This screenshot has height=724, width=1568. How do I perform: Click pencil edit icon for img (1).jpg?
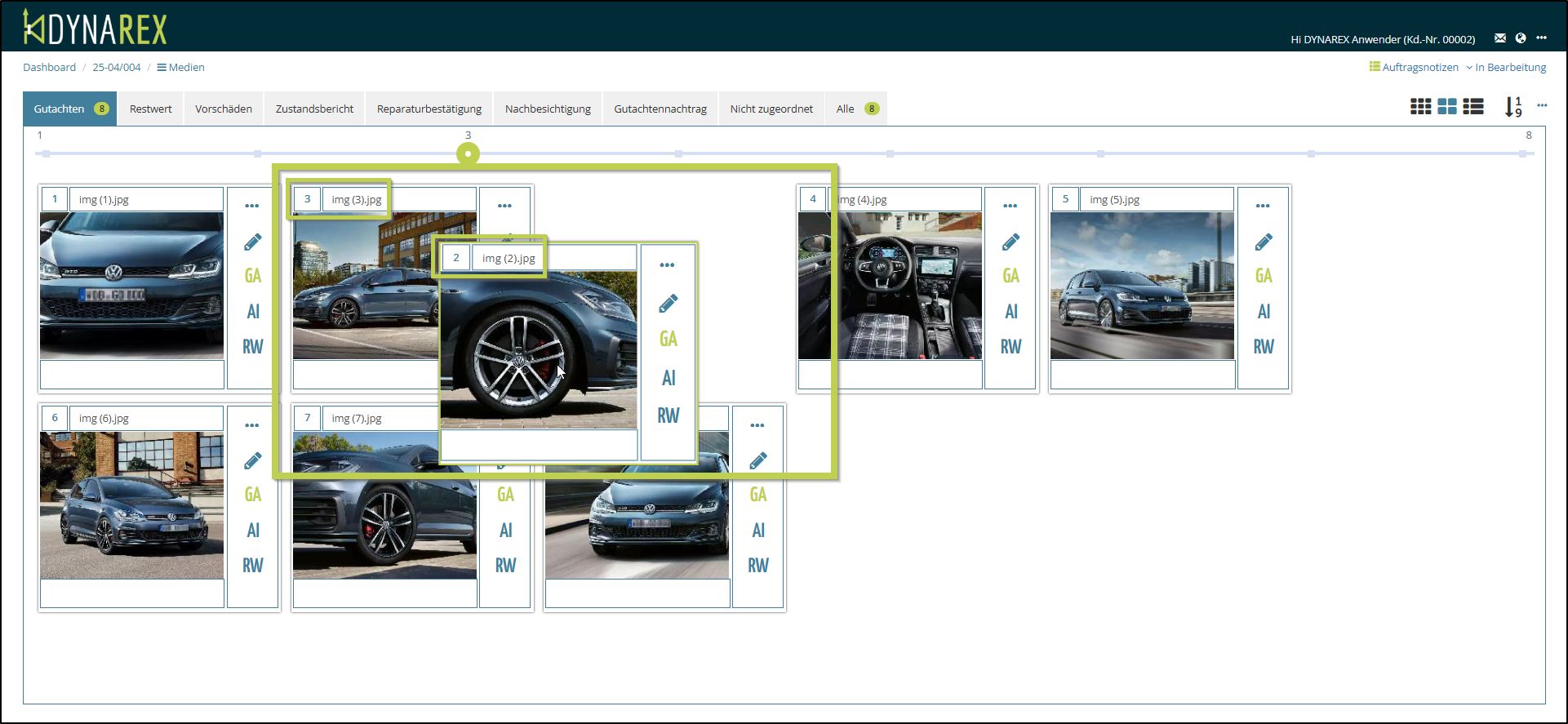253,242
